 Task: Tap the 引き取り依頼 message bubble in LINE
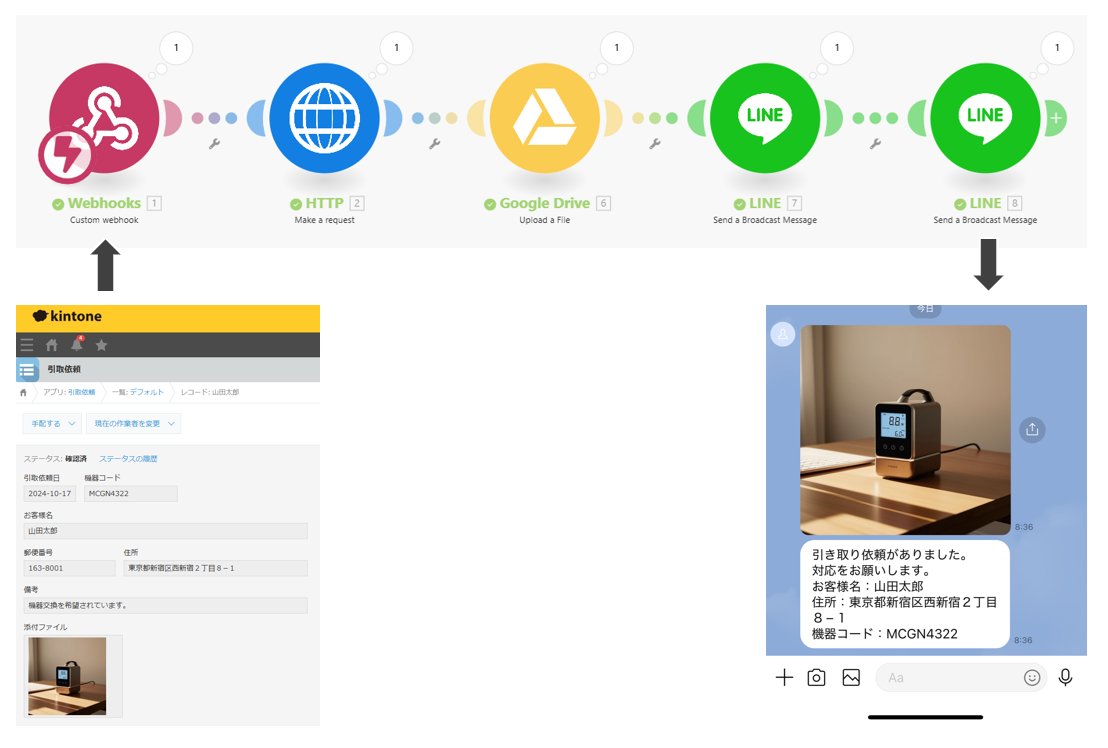[x=904, y=594]
